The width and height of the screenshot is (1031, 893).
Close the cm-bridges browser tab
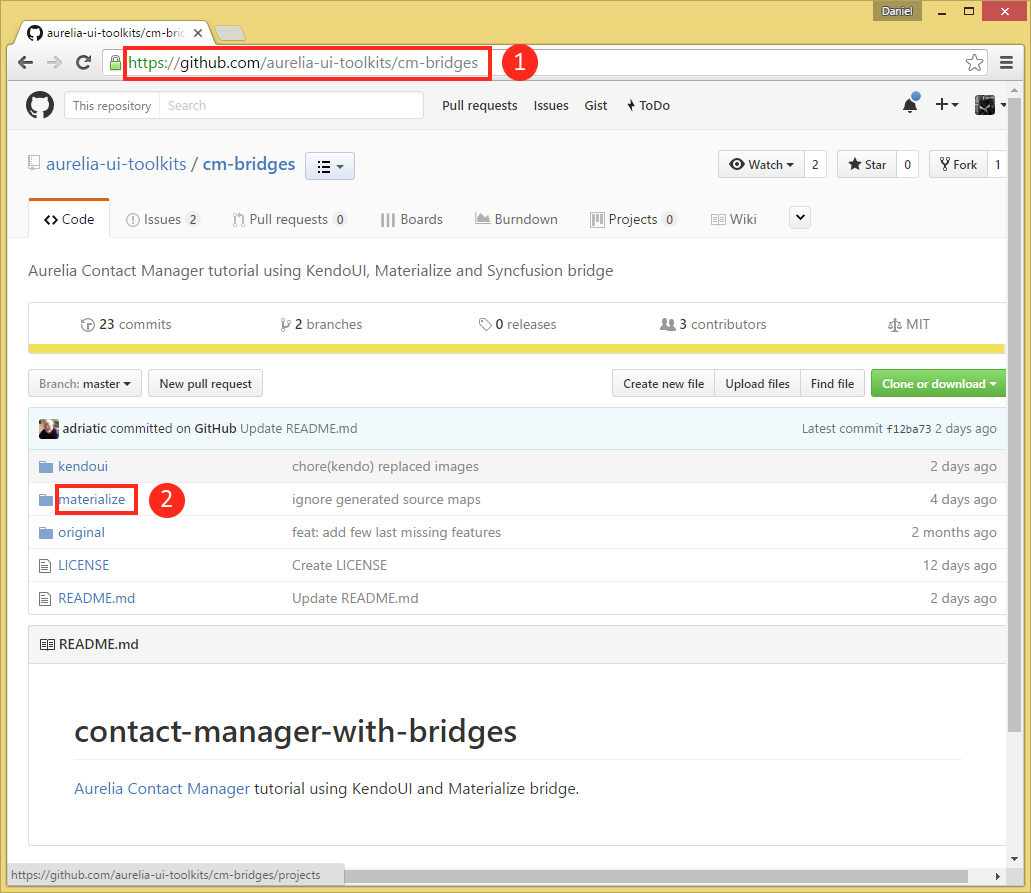tap(198, 32)
